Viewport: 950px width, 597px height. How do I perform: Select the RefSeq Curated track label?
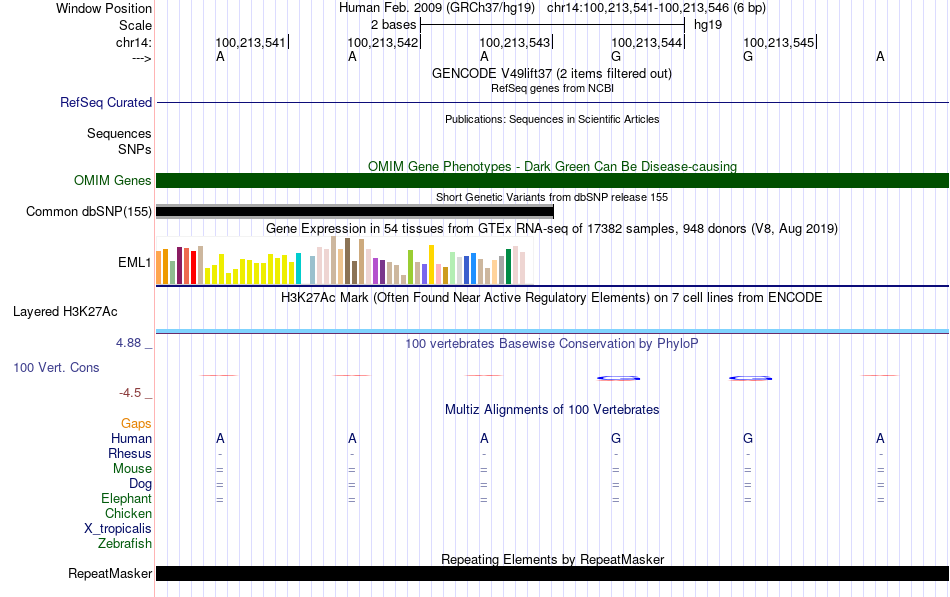point(106,102)
